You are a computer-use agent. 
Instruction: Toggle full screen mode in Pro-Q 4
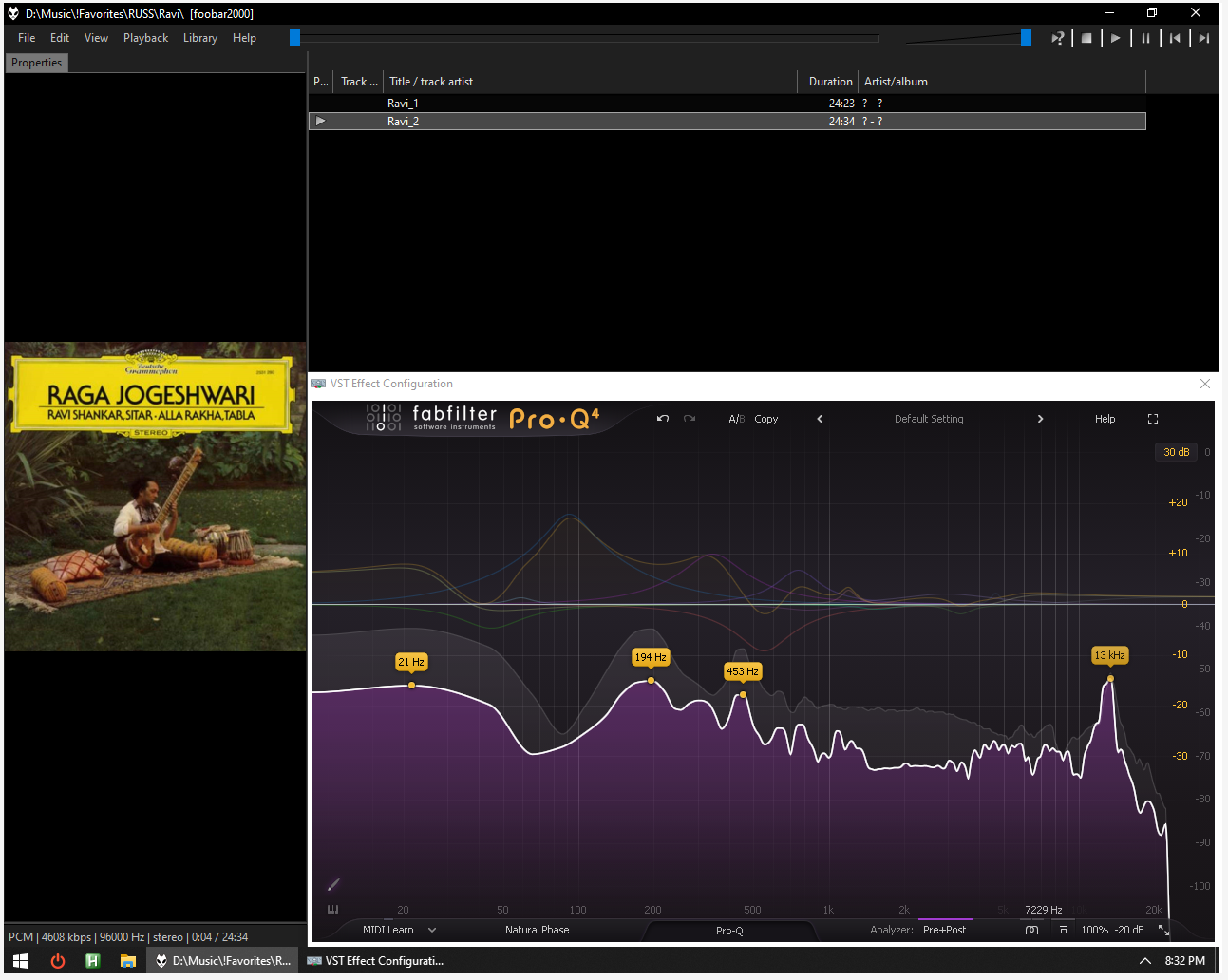(1153, 419)
